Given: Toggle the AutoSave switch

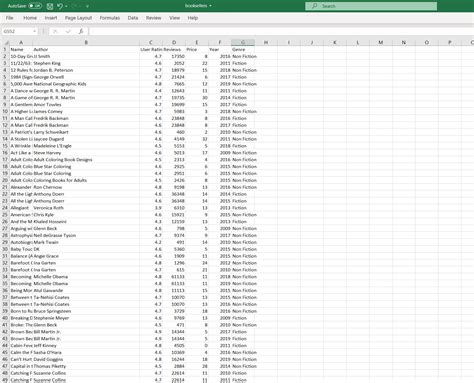Looking at the screenshot, I should click(x=35, y=6).
